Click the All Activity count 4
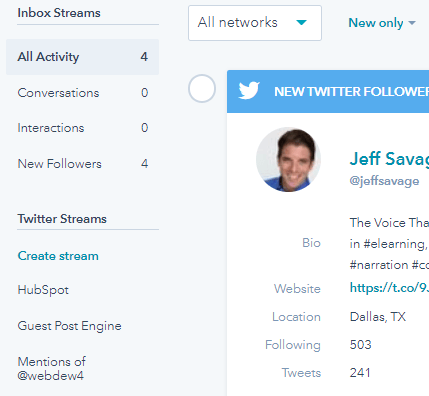Viewport: 429px width, 396px height. click(x=144, y=57)
